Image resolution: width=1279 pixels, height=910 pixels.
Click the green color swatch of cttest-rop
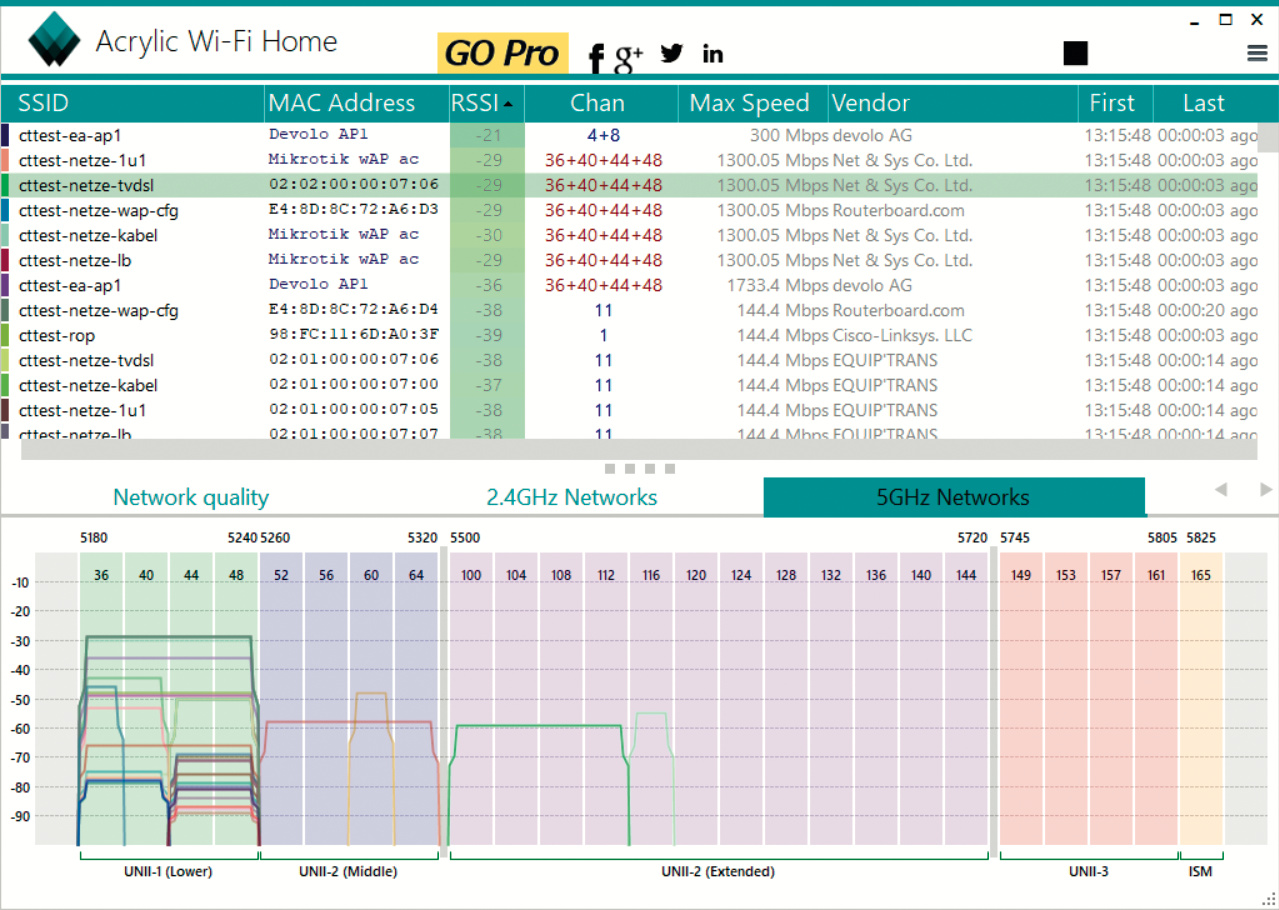point(6,335)
